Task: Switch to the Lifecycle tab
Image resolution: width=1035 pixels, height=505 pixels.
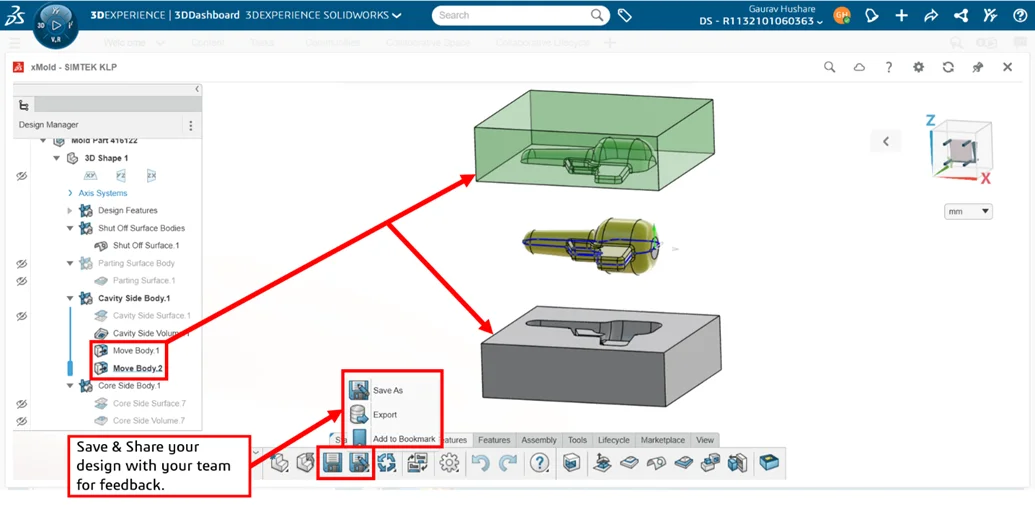Action: (x=614, y=440)
